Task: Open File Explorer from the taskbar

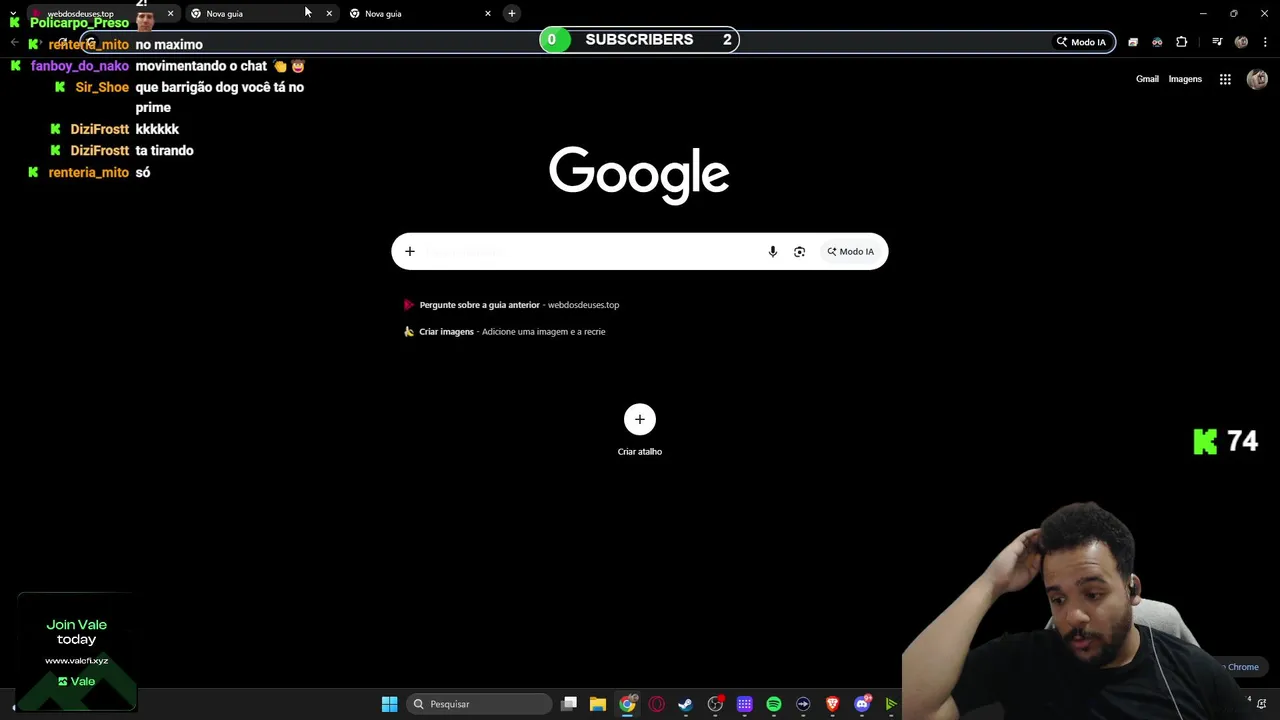Action: coord(598,704)
